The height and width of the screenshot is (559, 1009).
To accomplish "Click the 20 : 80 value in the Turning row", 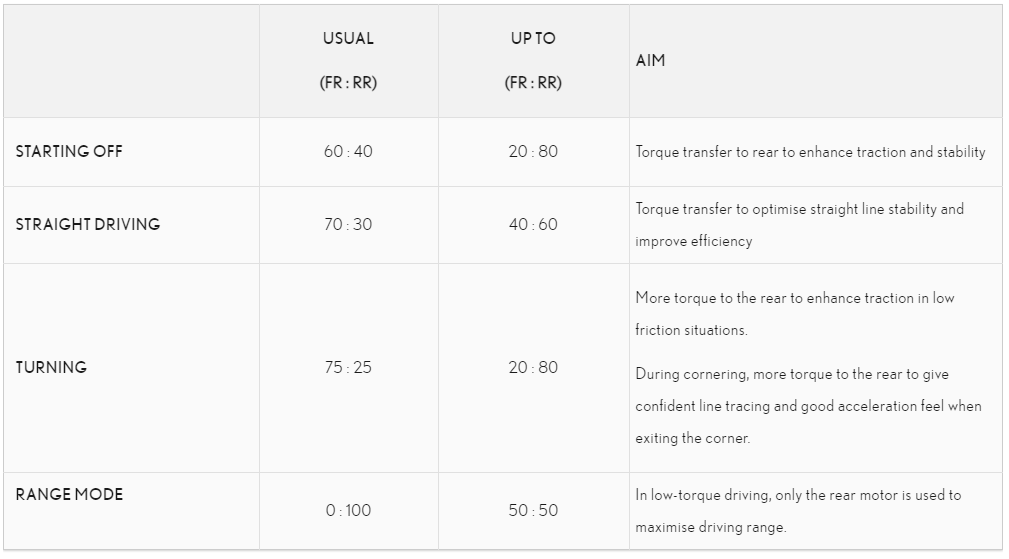I will tap(533, 368).
